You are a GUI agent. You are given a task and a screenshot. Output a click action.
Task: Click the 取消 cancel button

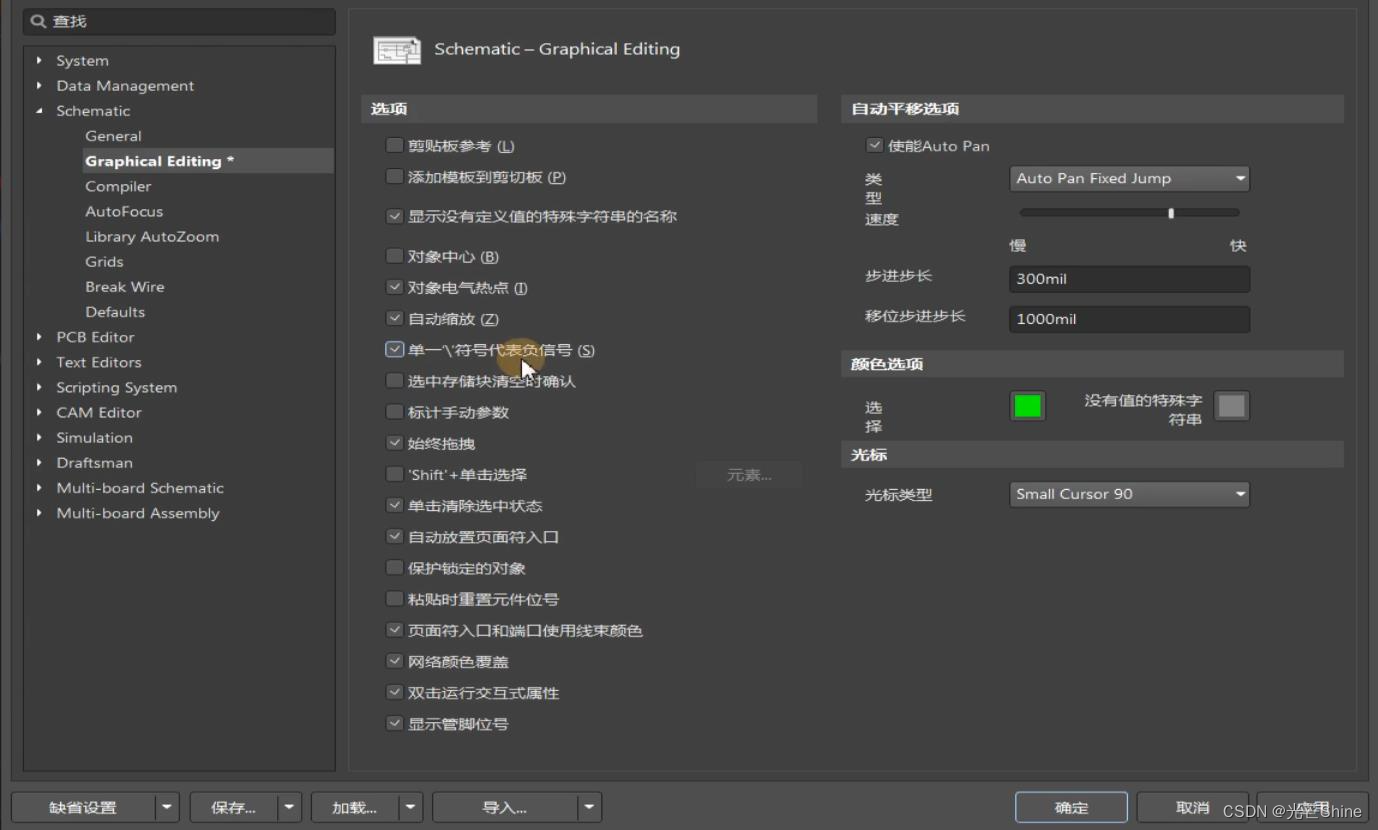point(1192,807)
